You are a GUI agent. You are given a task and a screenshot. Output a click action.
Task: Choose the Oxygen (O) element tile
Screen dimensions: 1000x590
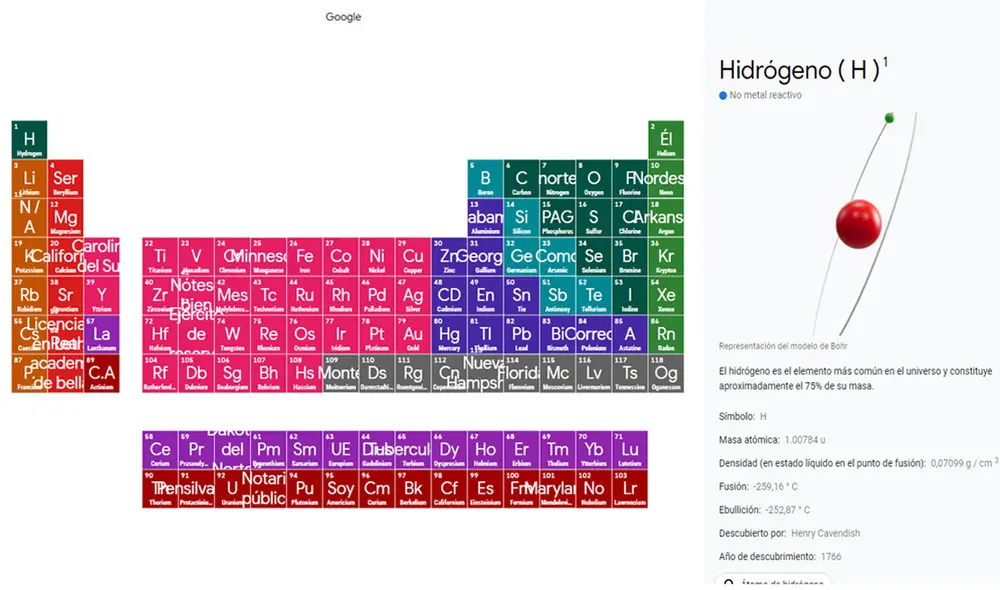594,179
